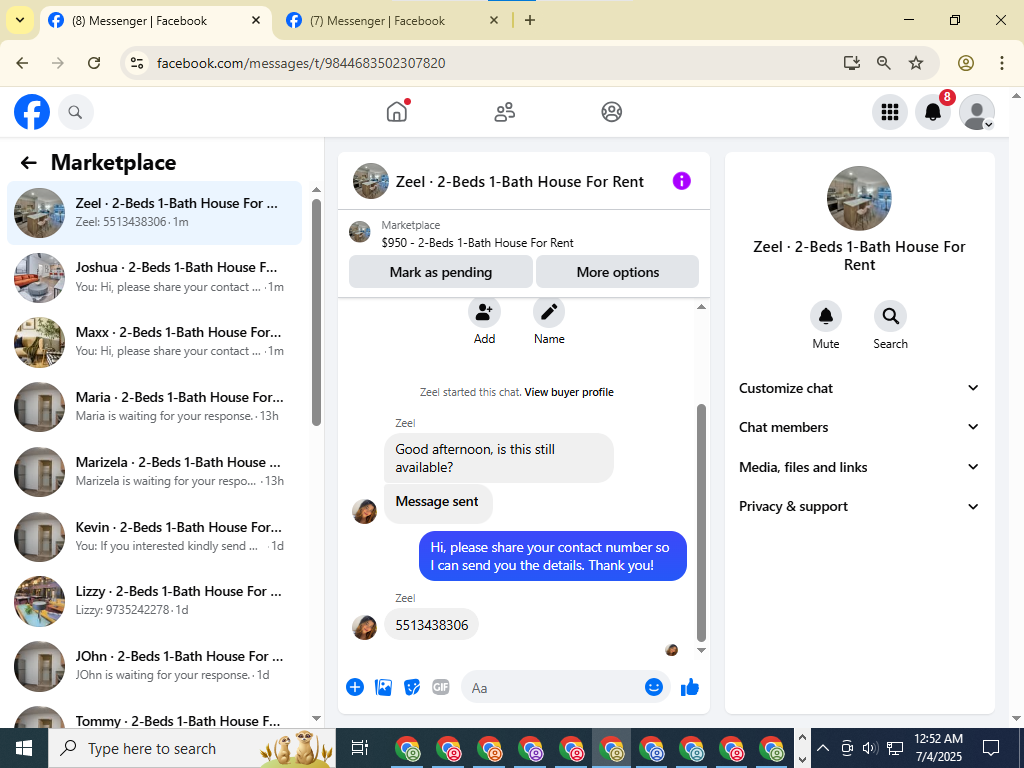The width and height of the screenshot is (1024, 768).
Task: Go back in browser history
Action: (x=22, y=63)
